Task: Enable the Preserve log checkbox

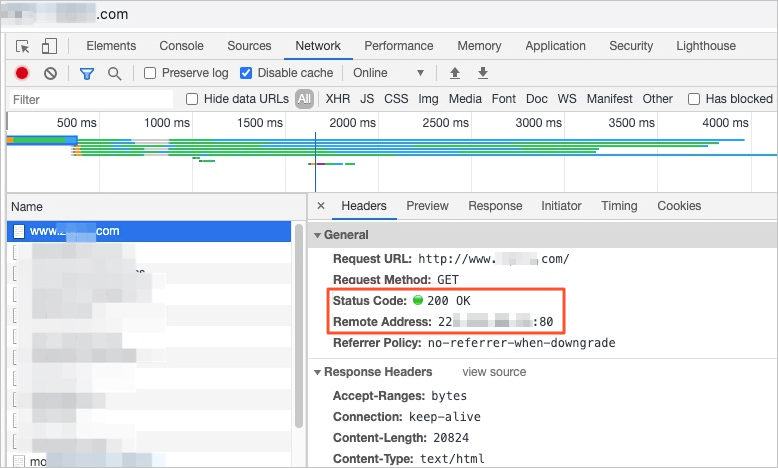Action: click(x=150, y=73)
